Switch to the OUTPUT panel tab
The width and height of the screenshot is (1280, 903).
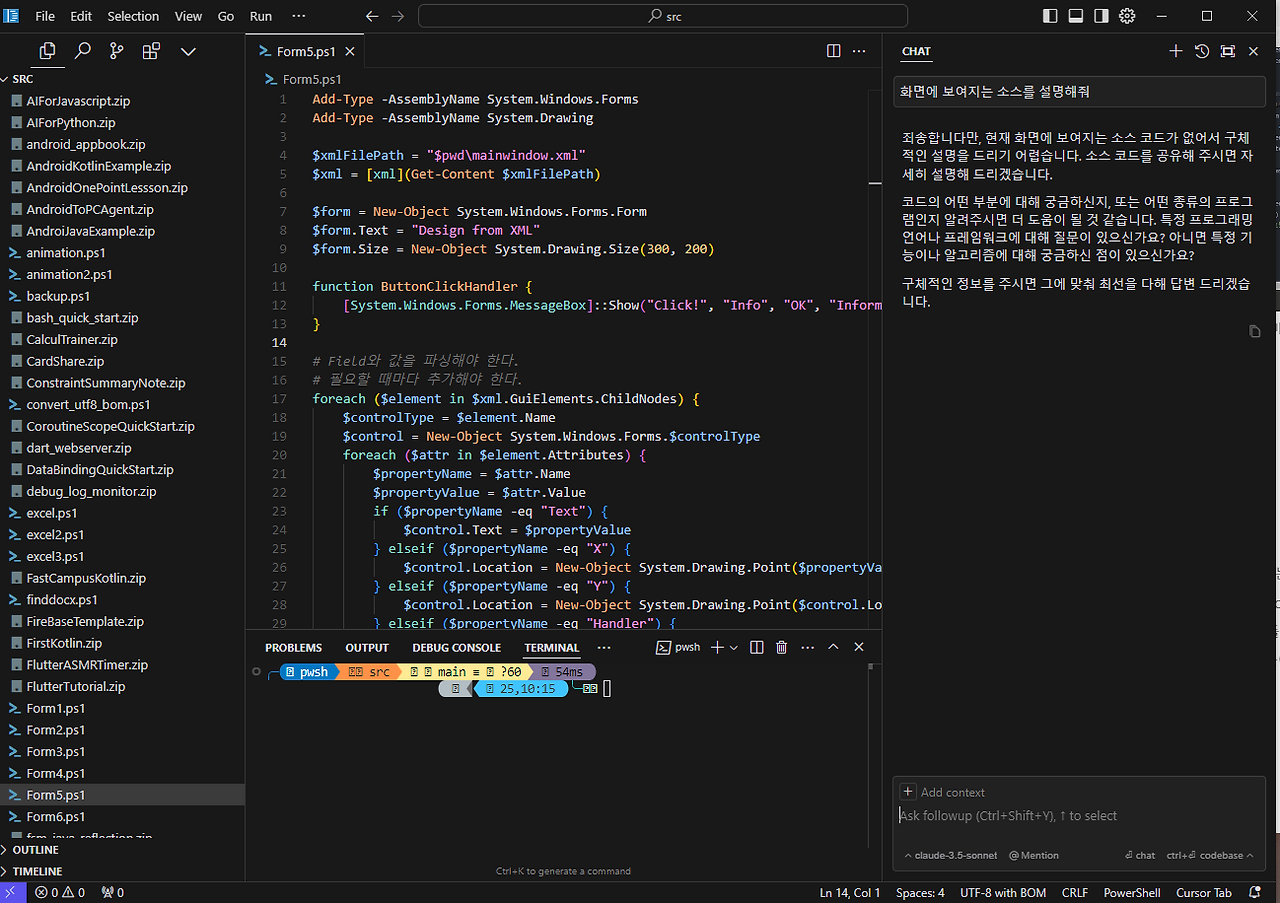click(x=367, y=648)
